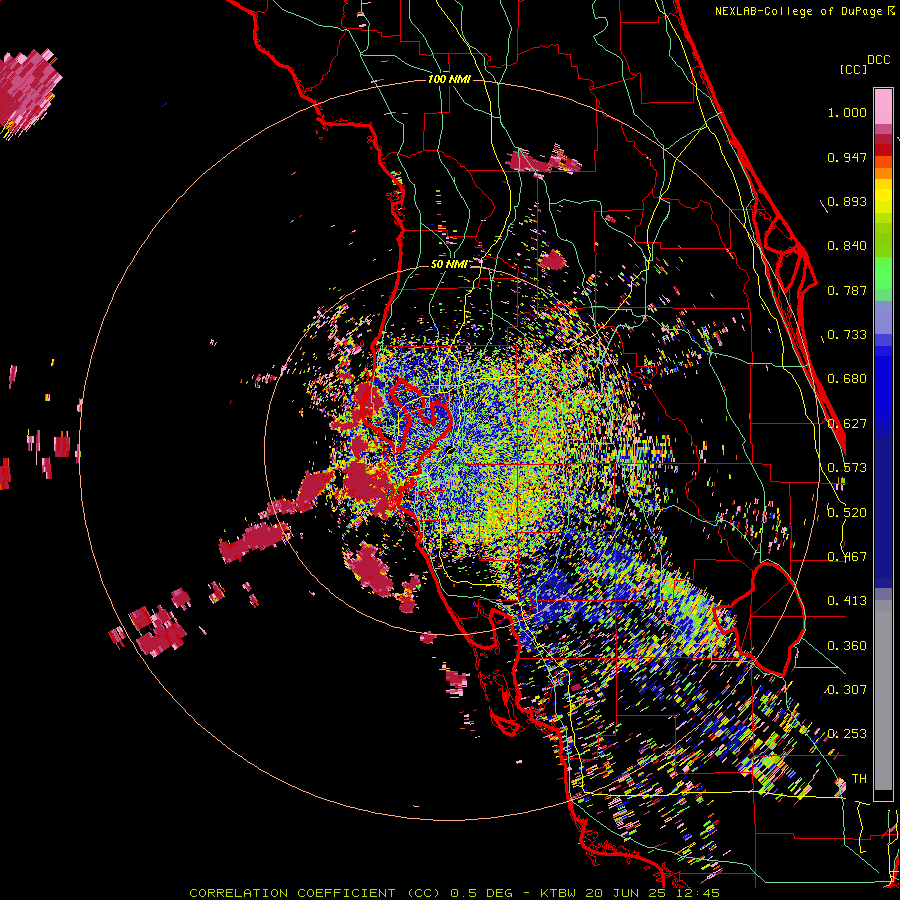The image size is (900, 900).
Task: Select the 0.840 scale value
Action: click(x=847, y=246)
